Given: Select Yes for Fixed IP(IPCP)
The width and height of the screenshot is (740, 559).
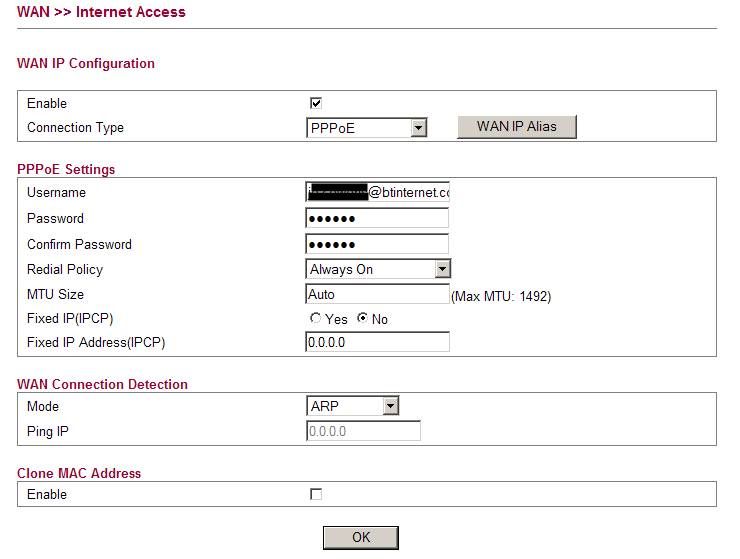Looking at the screenshot, I should pos(316,319).
